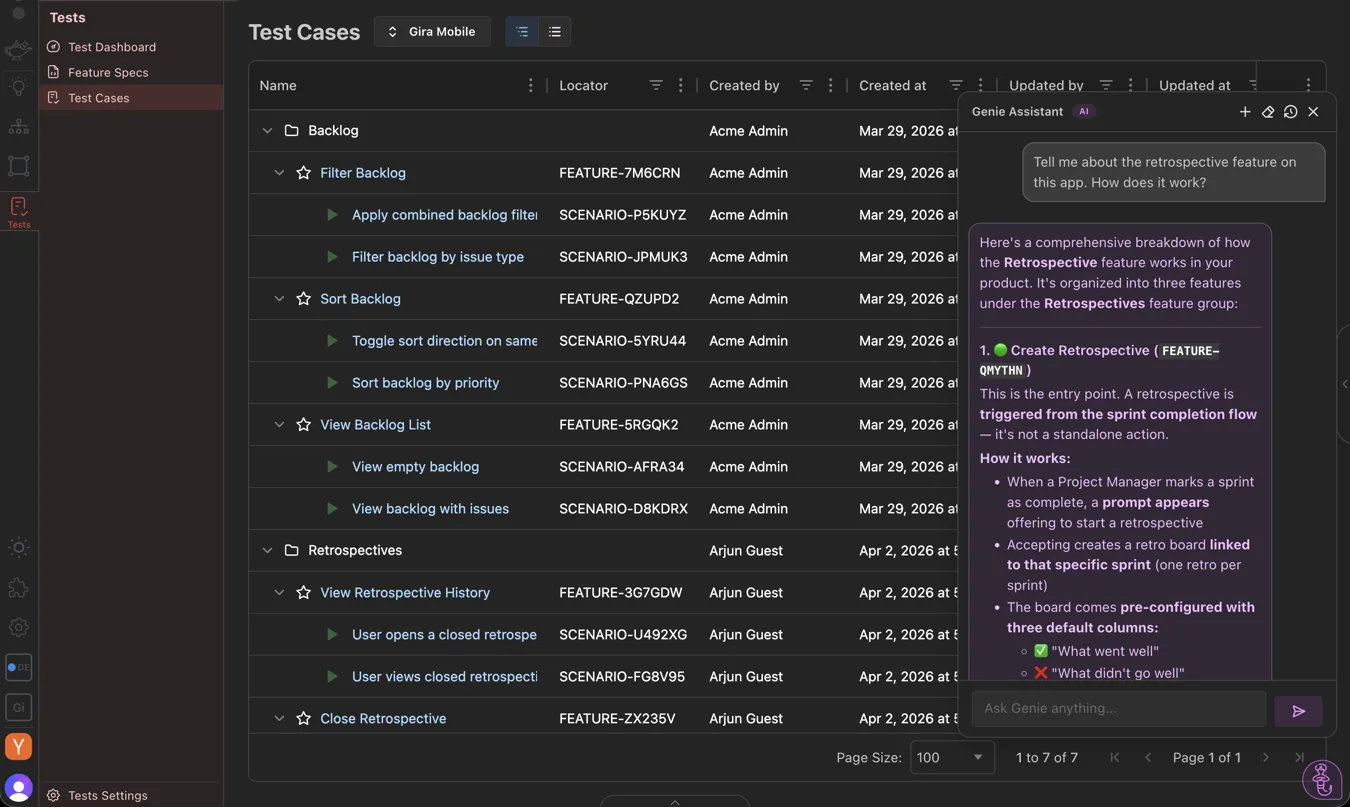Star the Filter Backlog feature
The width and height of the screenshot is (1350, 807).
coord(304,173)
